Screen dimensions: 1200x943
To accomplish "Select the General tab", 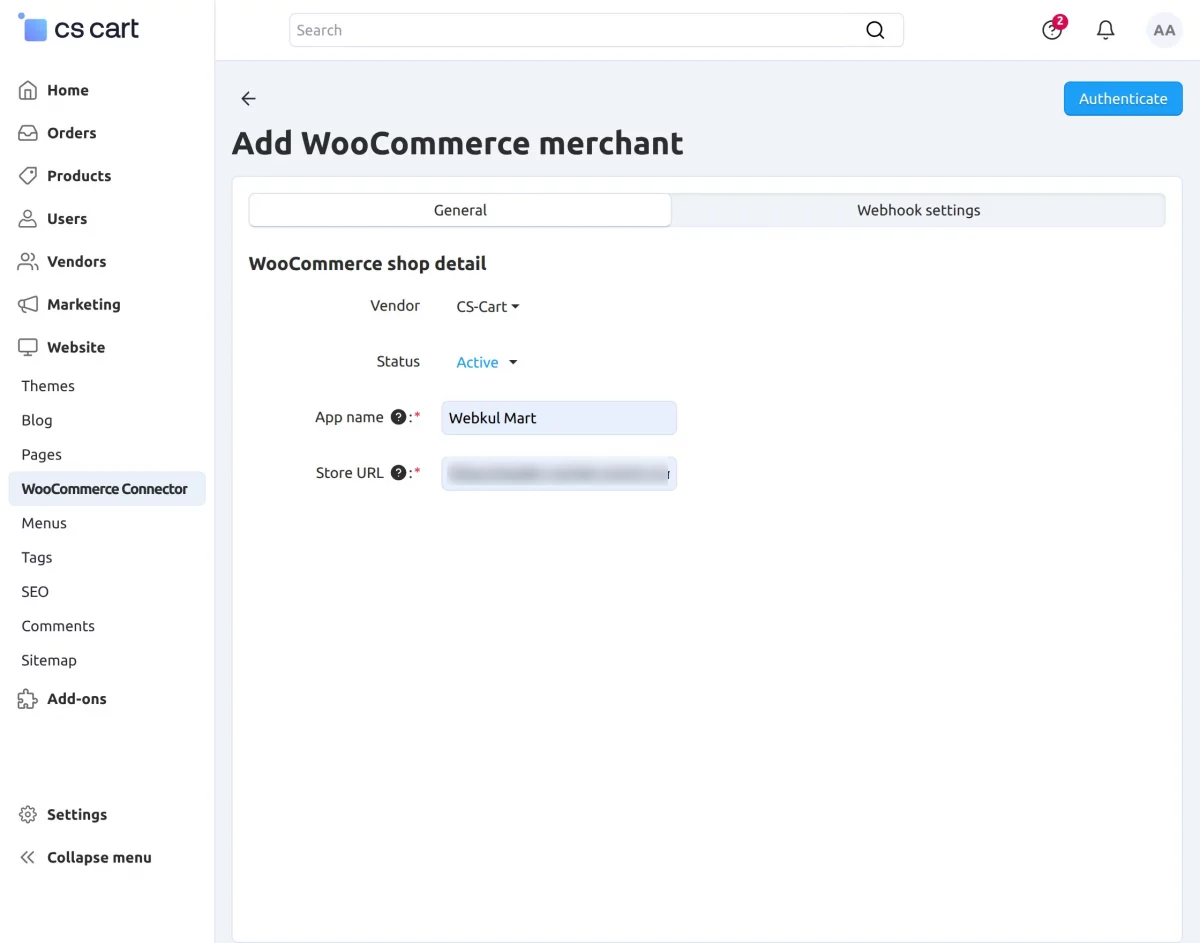I will [460, 210].
